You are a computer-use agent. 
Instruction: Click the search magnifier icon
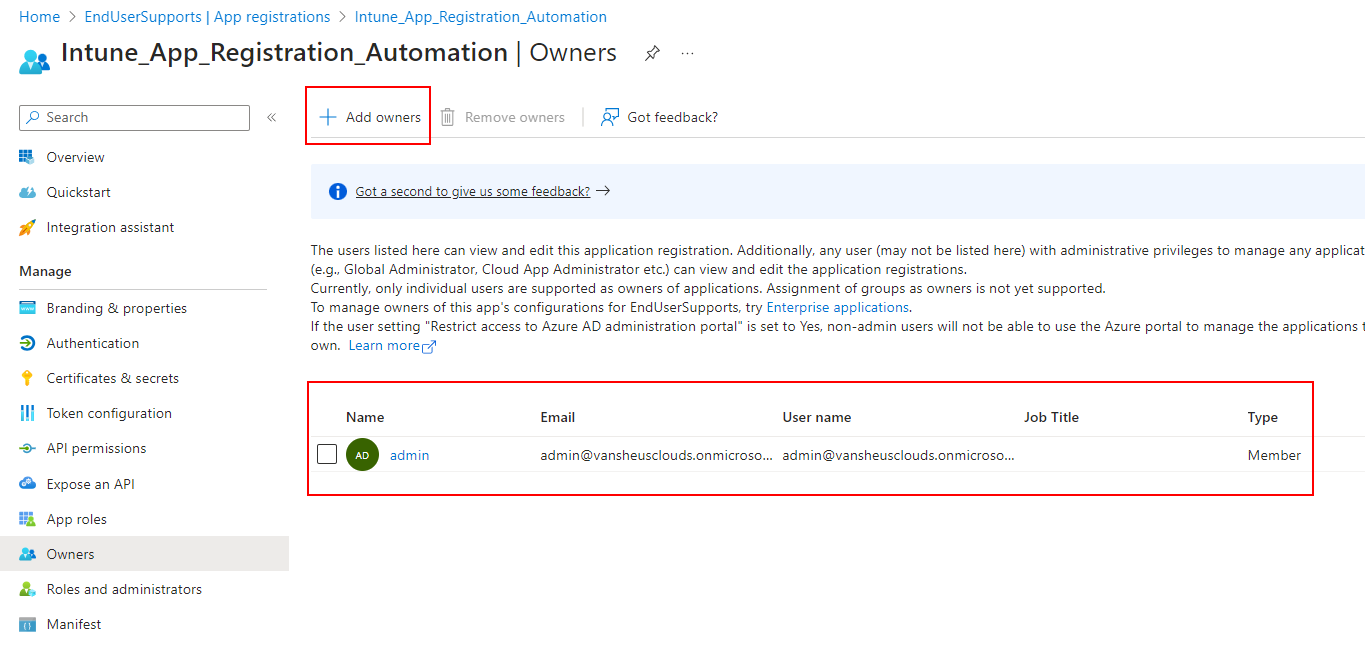33,117
